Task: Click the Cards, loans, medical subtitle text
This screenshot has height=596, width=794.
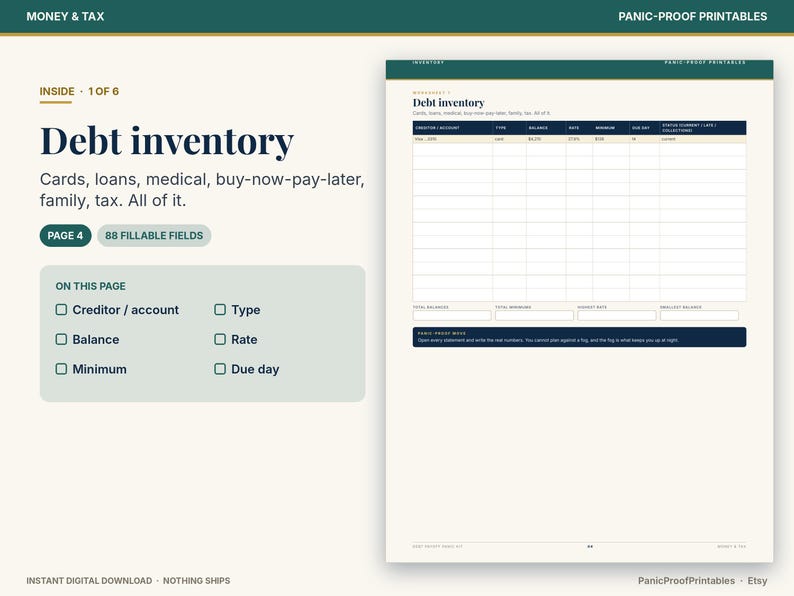Action: point(202,190)
